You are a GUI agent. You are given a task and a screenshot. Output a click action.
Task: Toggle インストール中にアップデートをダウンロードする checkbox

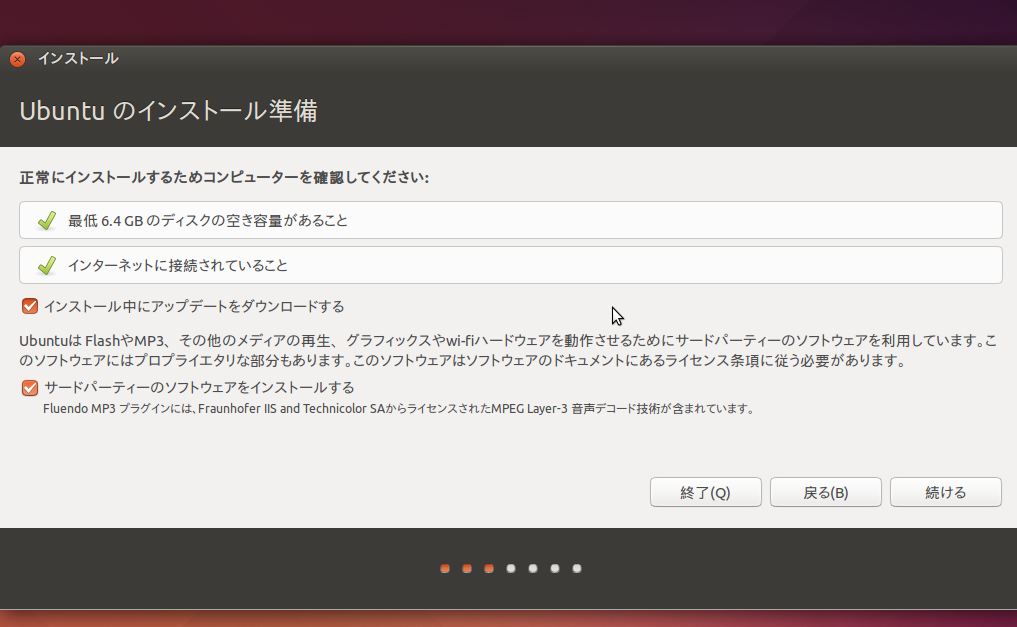pyautogui.click(x=30, y=306)
